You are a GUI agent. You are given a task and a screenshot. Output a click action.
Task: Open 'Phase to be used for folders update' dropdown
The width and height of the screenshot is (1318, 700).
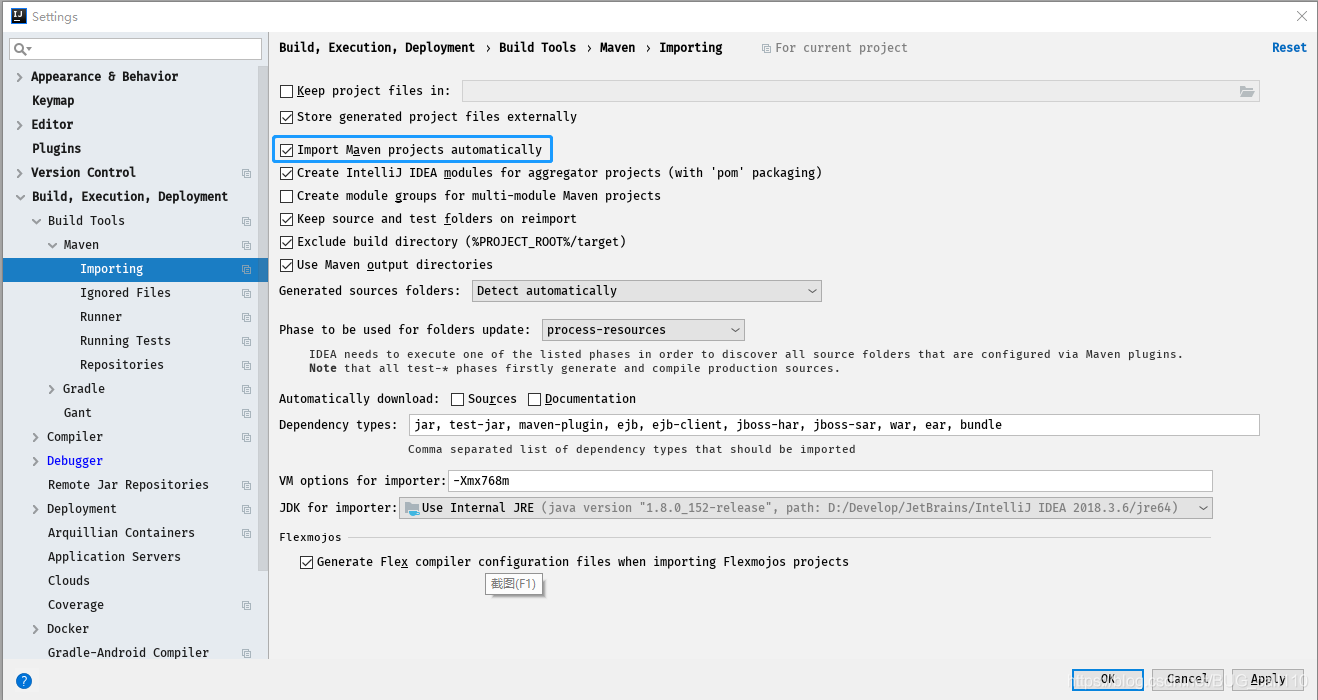click(733, 329)
